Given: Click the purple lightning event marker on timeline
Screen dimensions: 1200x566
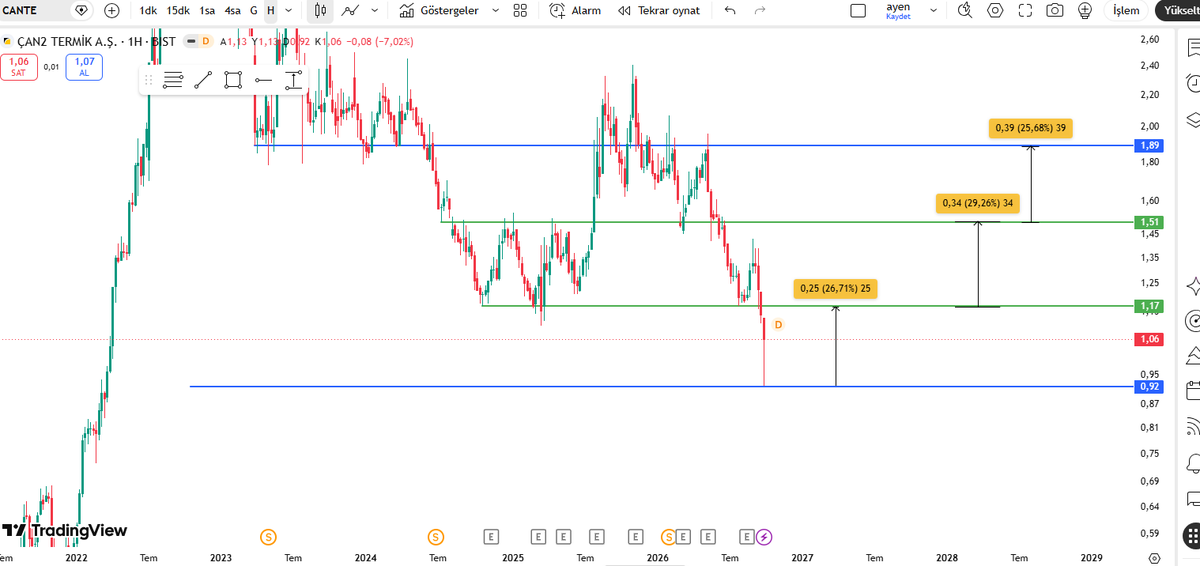Looking at the screenshot, I should [764, 537].
